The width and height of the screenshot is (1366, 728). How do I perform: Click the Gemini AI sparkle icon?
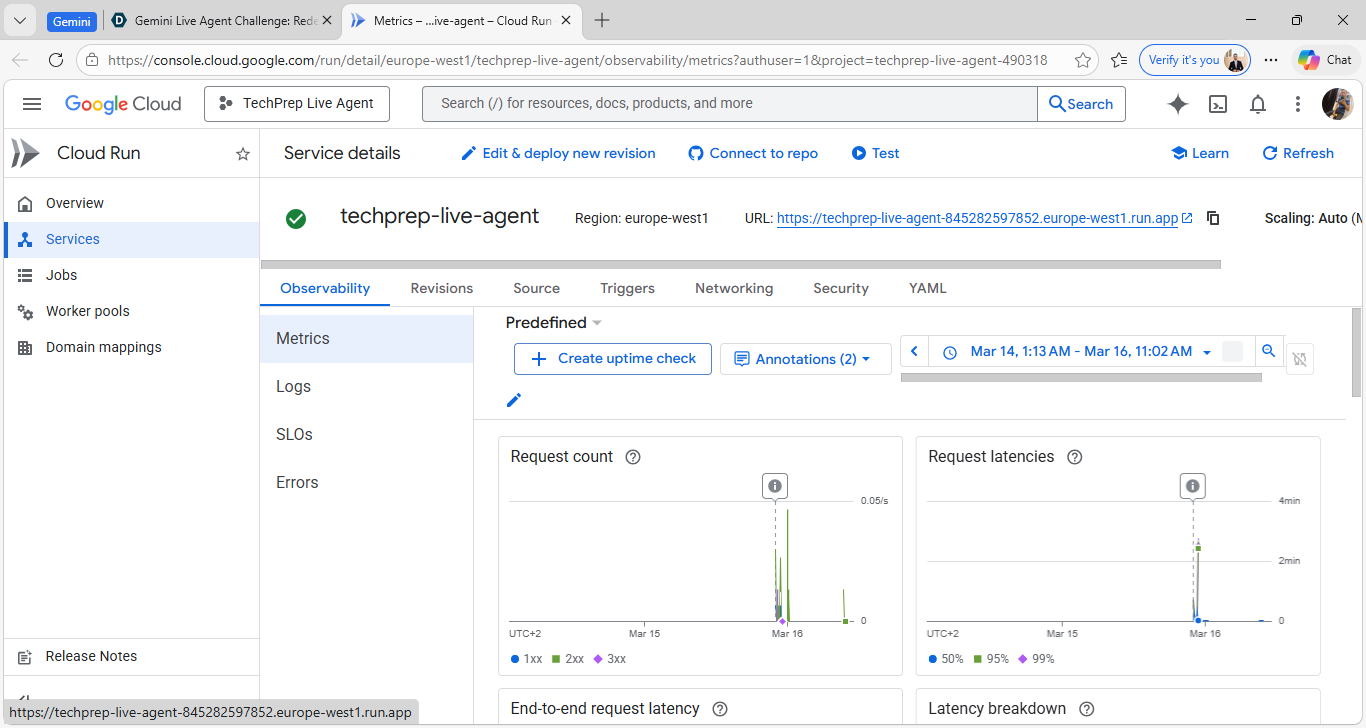[1178, 104]
